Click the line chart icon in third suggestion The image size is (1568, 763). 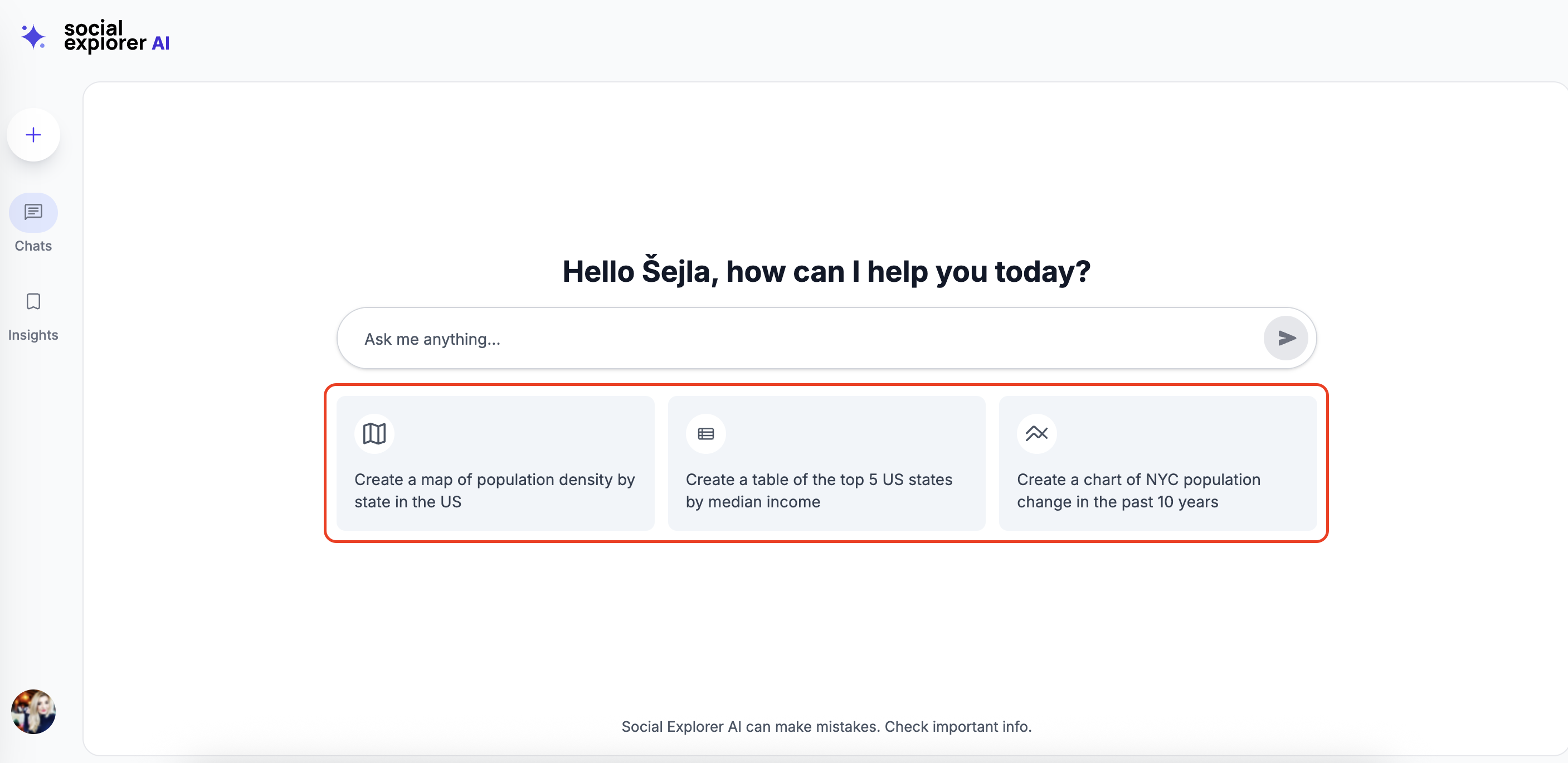click(1036, 434)
